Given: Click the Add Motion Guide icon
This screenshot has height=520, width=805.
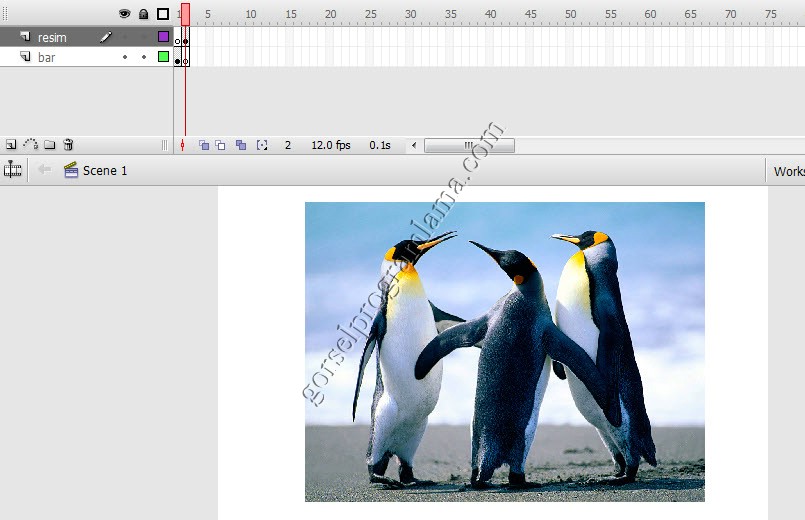Looking at the screenshot, I should click(x=30, y=145).
